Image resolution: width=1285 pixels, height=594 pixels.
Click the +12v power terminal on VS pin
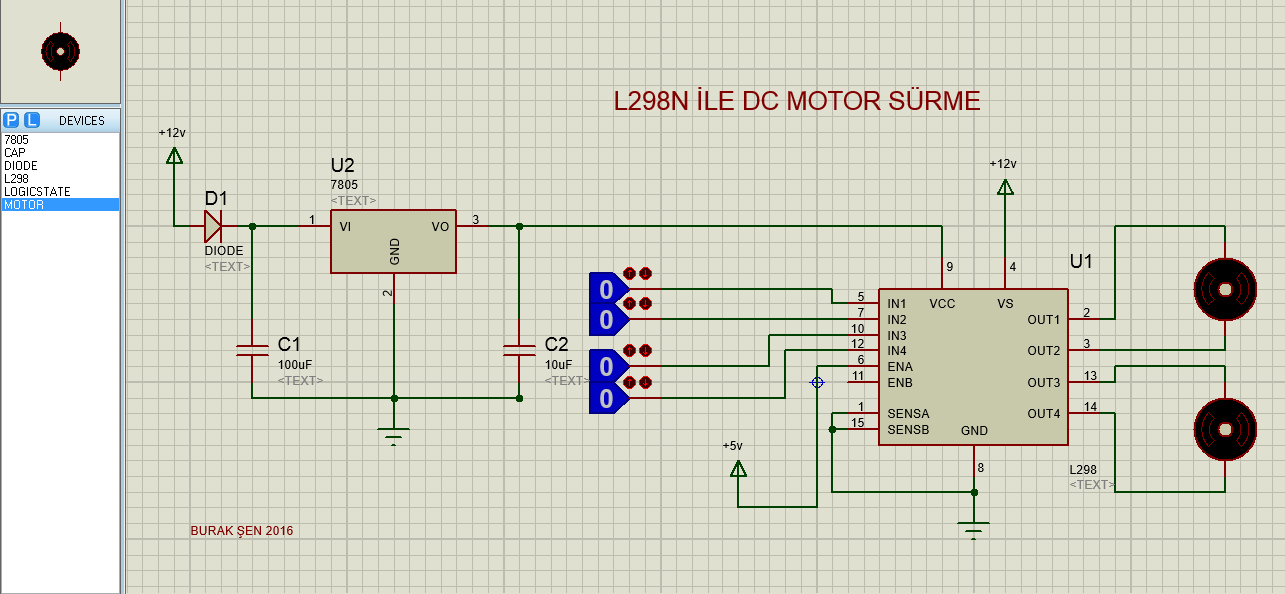click(x=1006, y=186)
